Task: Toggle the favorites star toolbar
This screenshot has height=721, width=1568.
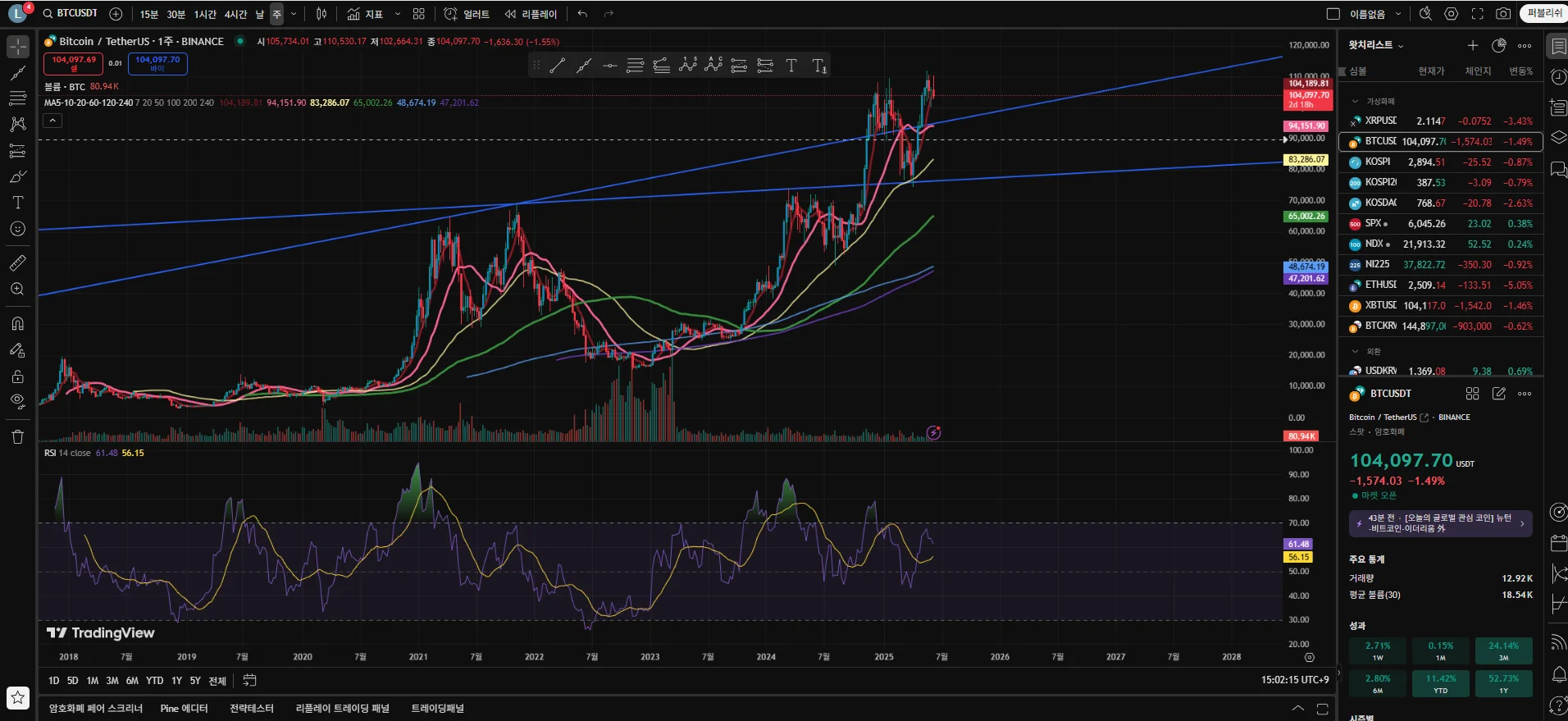Action: pyautogui.click(x=17, y=698)
